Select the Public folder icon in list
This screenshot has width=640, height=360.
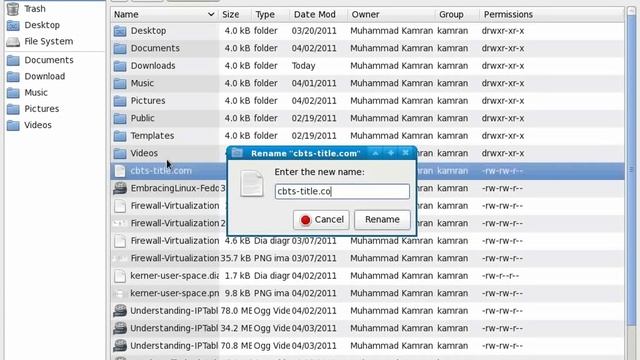[120, 119]
